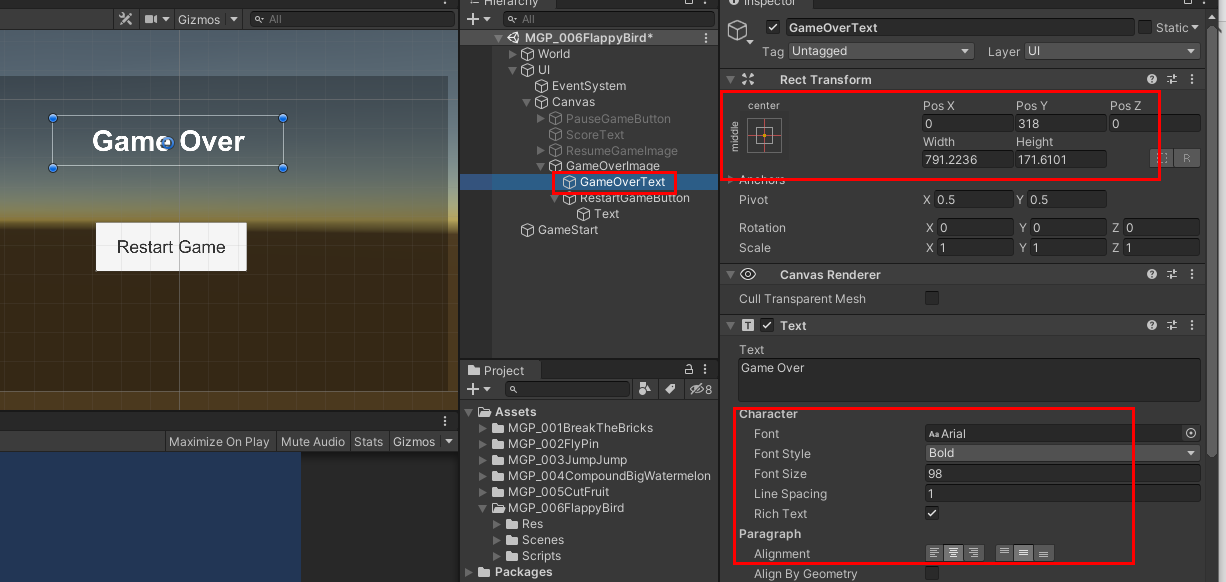Open the Scene view Gizmos dropdown arrow
Image resolution: width=1226 pixels, height=582 pixels.
(x=234, y=19)
